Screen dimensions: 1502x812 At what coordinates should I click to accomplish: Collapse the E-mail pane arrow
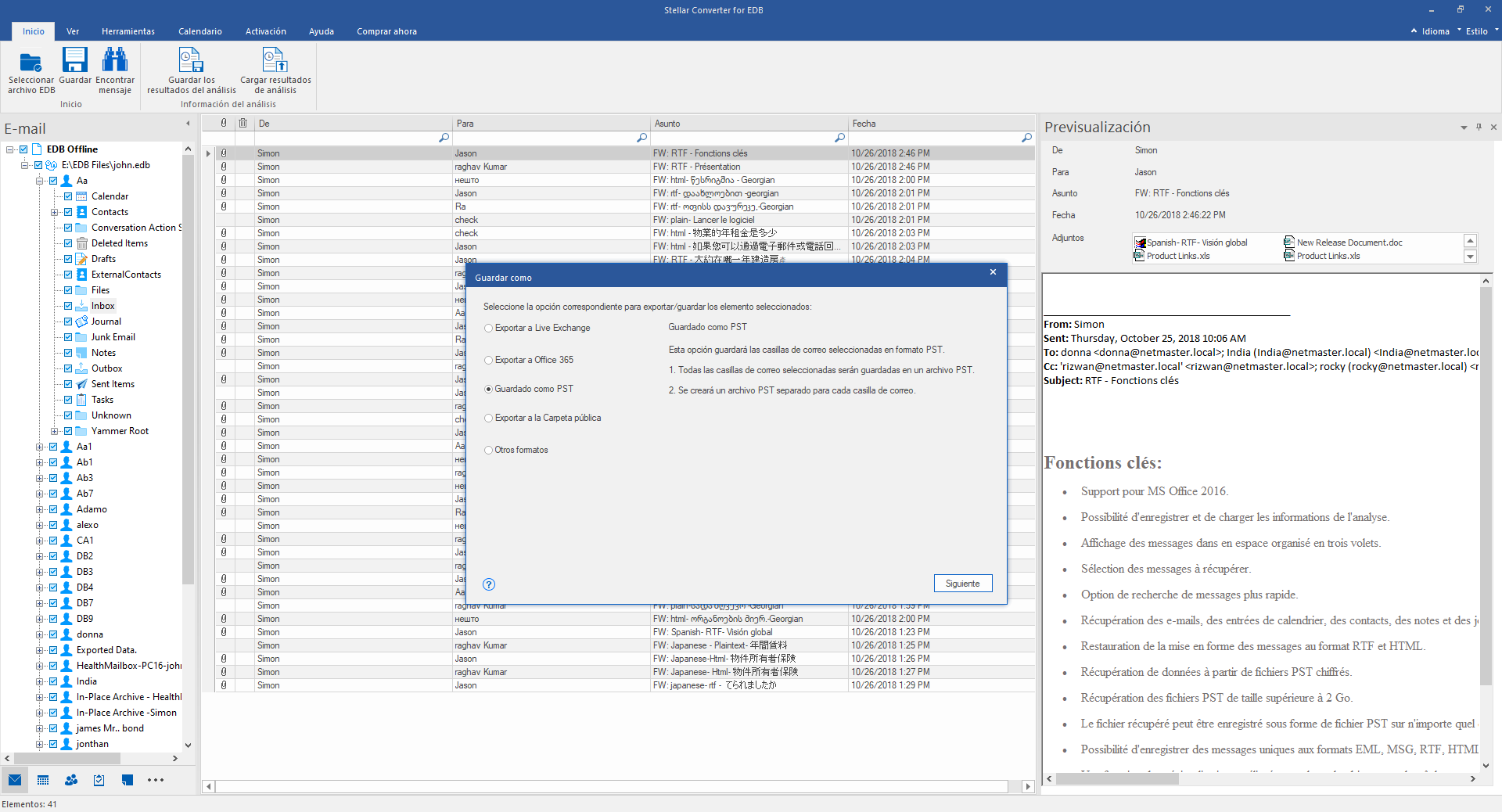[188, 124]
